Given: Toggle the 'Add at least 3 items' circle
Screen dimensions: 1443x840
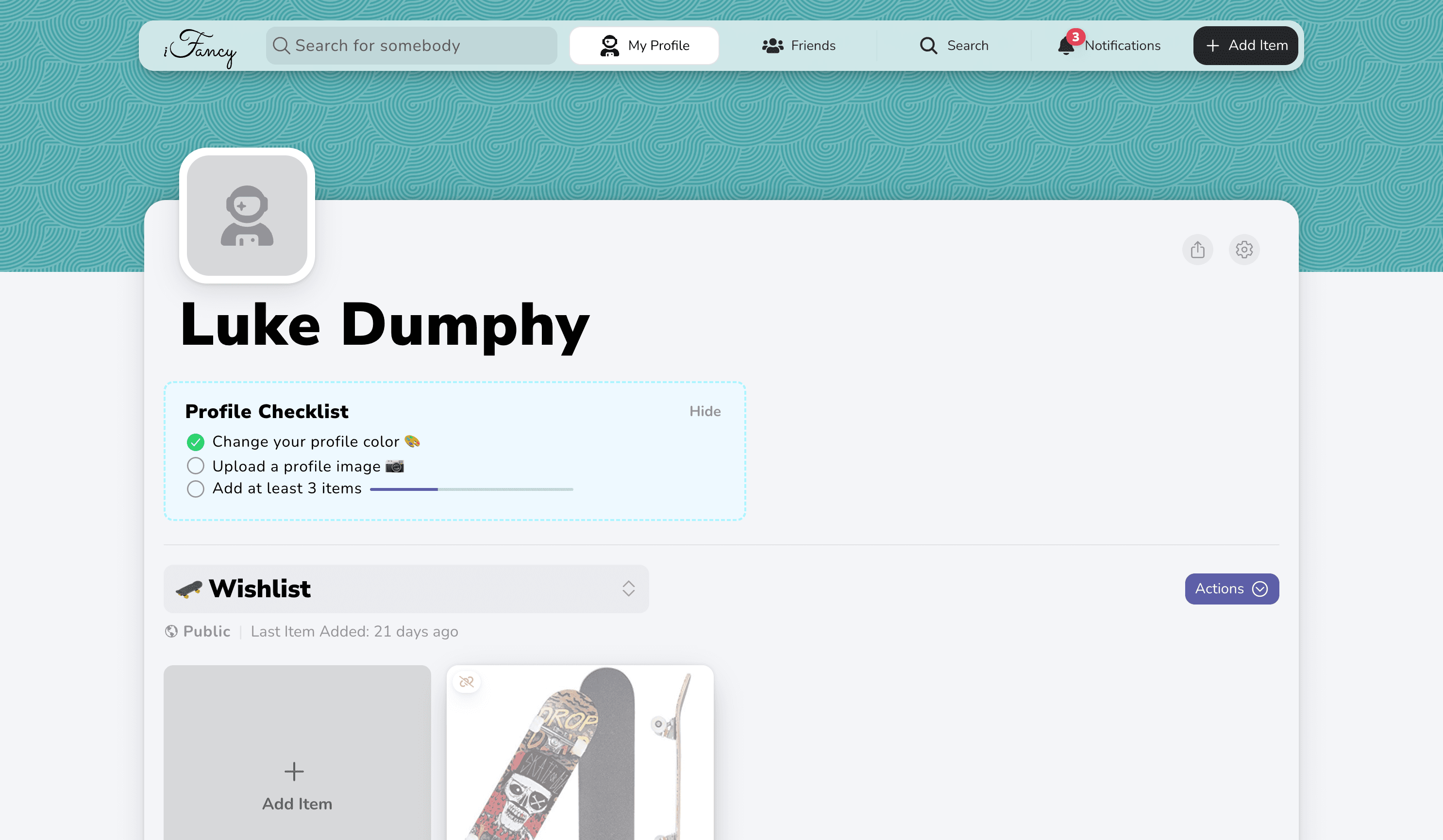Looking at the screenshot, I should tap(195, 489).
